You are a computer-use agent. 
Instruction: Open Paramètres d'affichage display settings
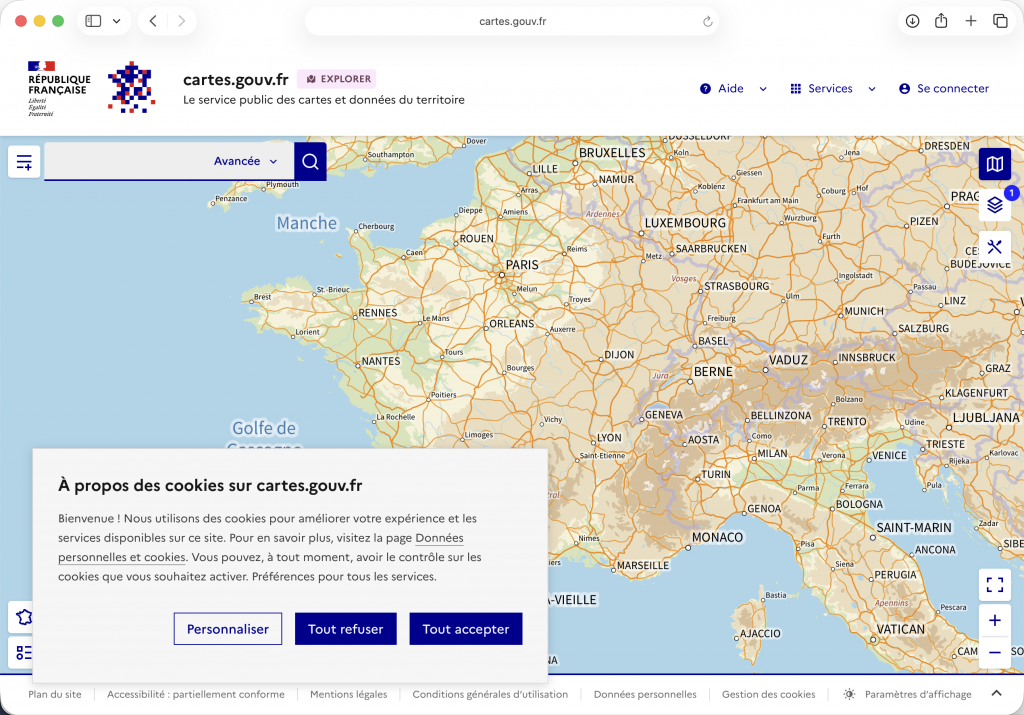[907, 694]
